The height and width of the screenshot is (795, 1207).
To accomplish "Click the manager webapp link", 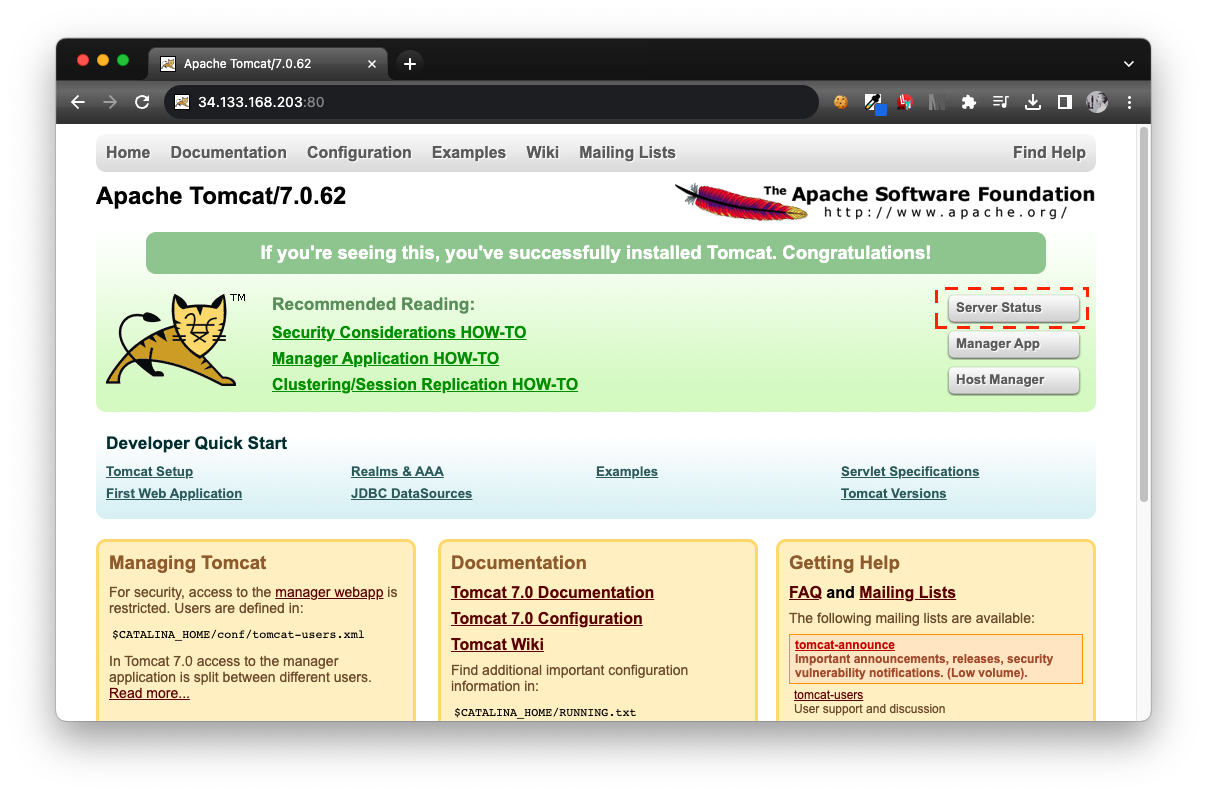I will point(329,593).
